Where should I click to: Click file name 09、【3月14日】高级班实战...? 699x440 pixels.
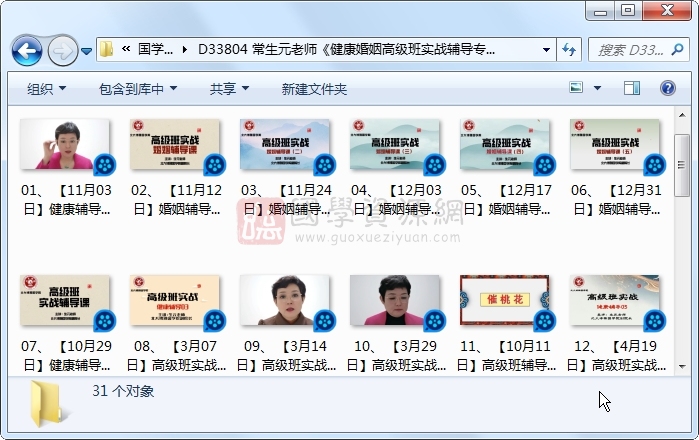[286, 356]
